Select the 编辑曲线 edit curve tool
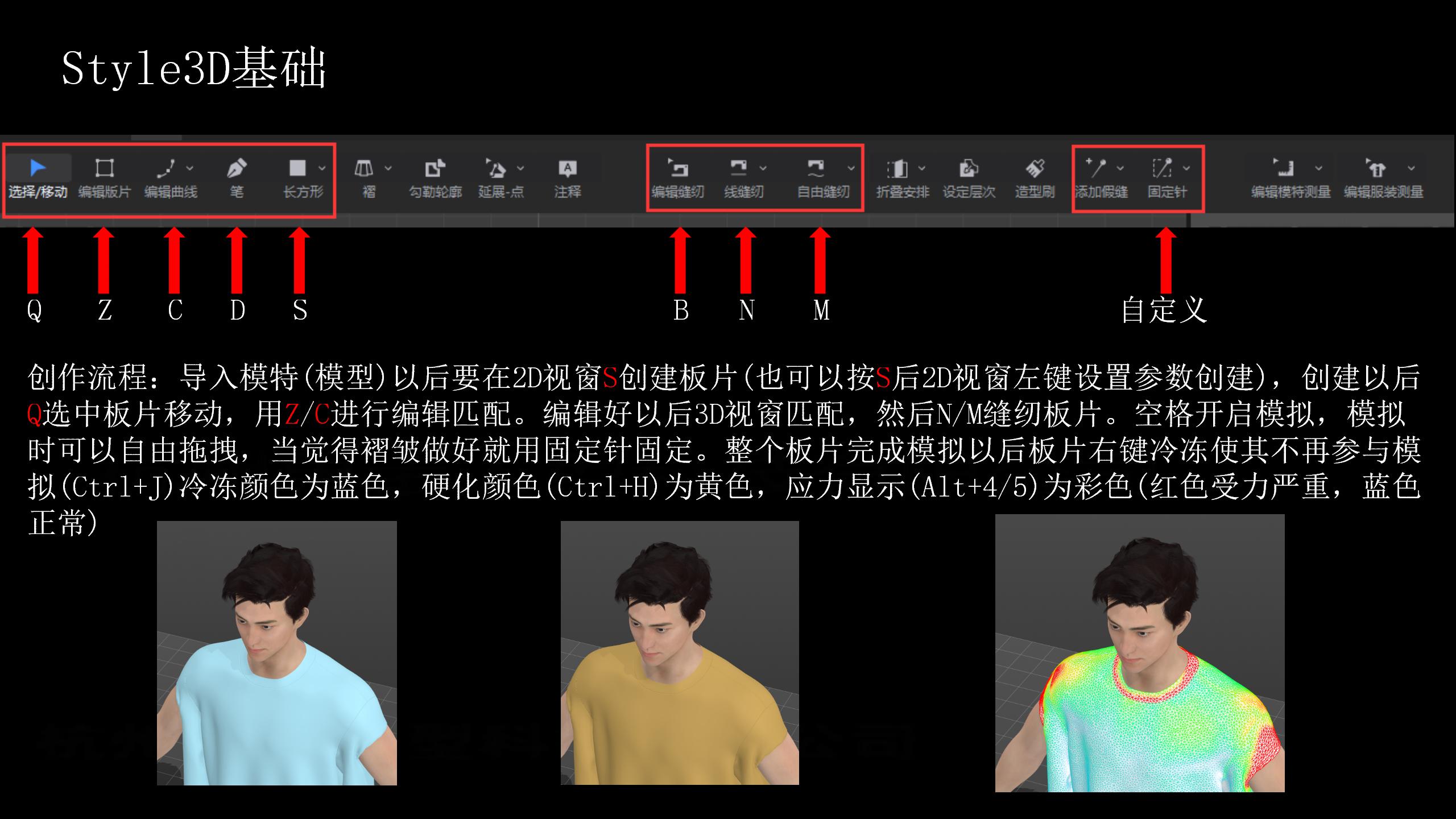Image resolution: width=1456 pixels, height=819 pixels. (x=170, y=177)
